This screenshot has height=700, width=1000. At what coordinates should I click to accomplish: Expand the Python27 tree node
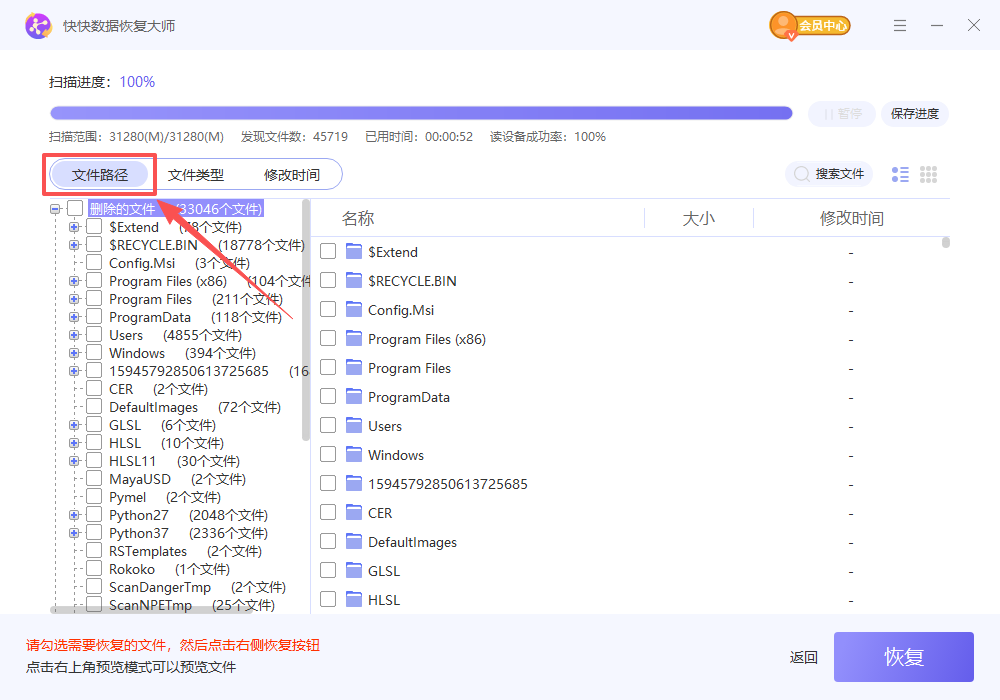click(x=73, y=514)
